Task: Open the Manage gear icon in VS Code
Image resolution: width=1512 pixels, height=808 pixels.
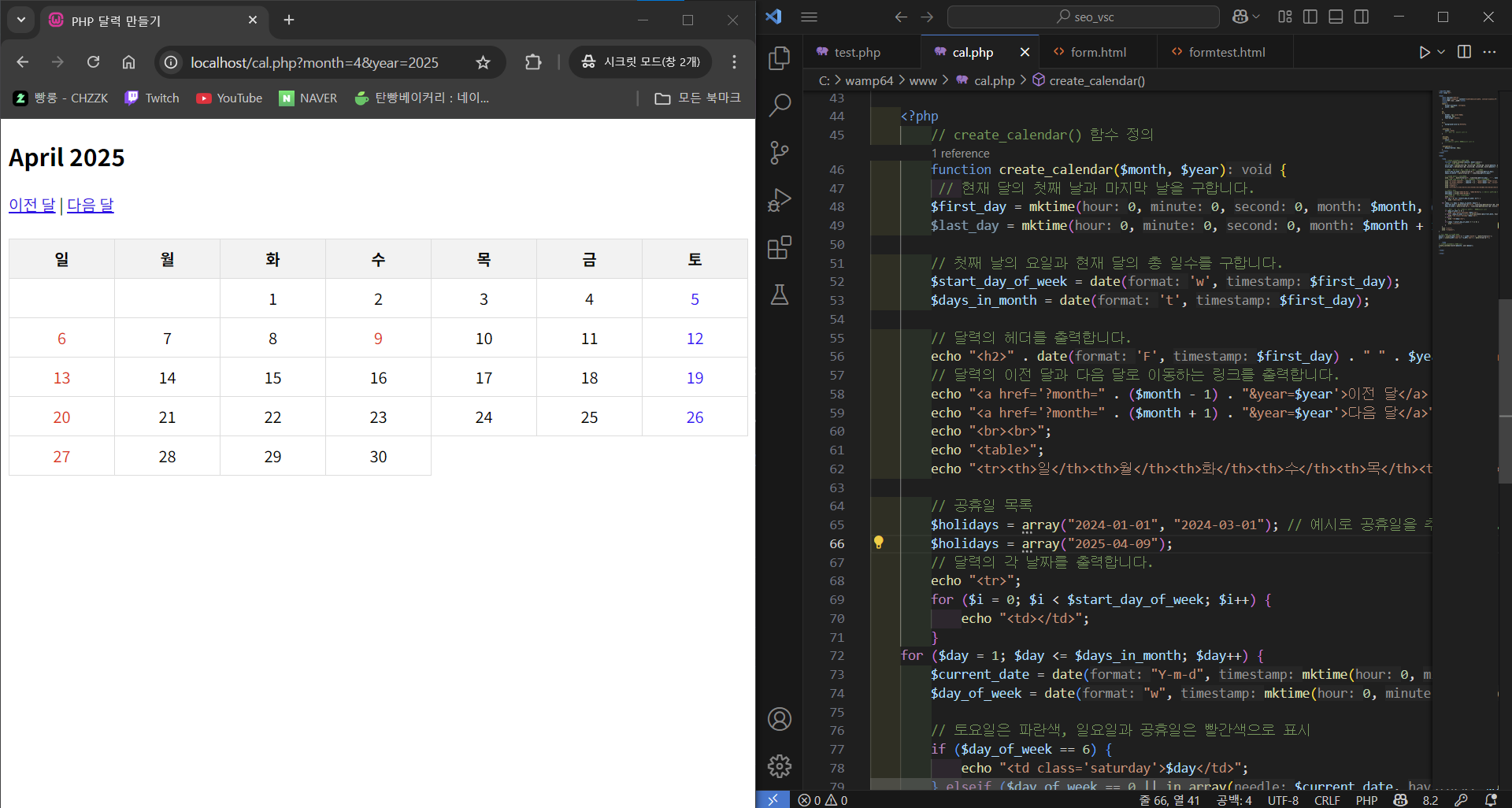Action: (779, 765)
